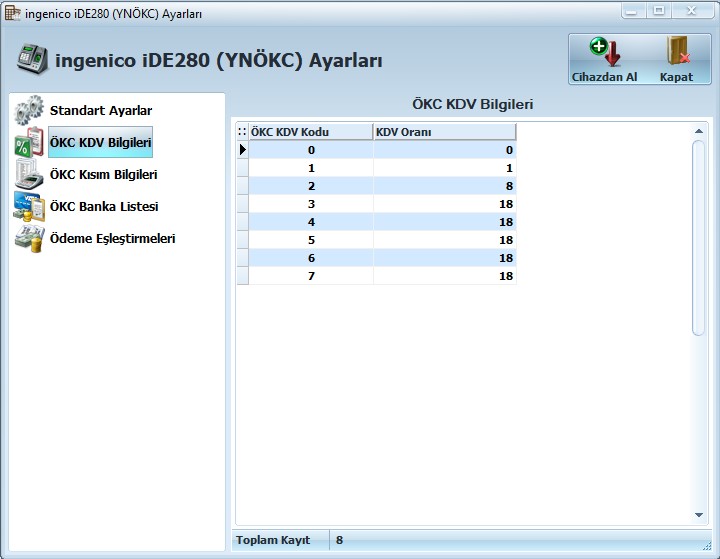Click scrollbar up arrow in table
Screen dimensions: 720x559
699,131
